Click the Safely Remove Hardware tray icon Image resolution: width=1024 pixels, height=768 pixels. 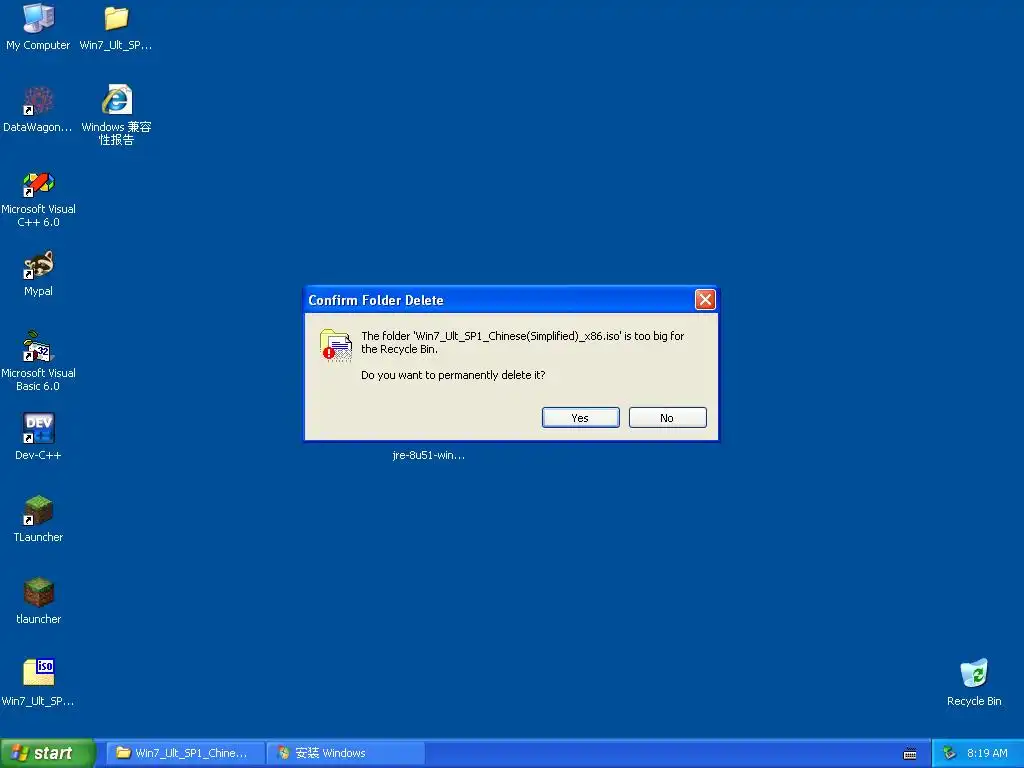click(x=950, y=754)
